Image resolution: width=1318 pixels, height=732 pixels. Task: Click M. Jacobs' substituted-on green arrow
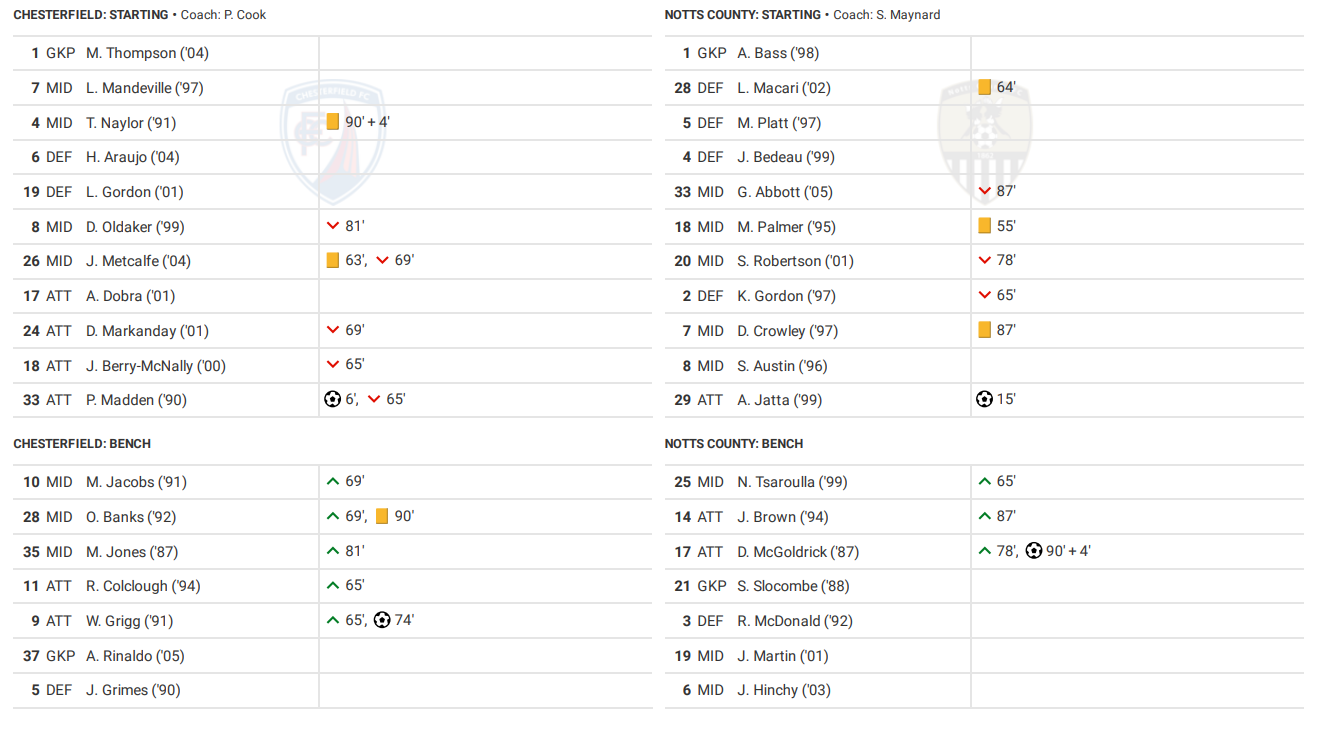click(333, 481)
